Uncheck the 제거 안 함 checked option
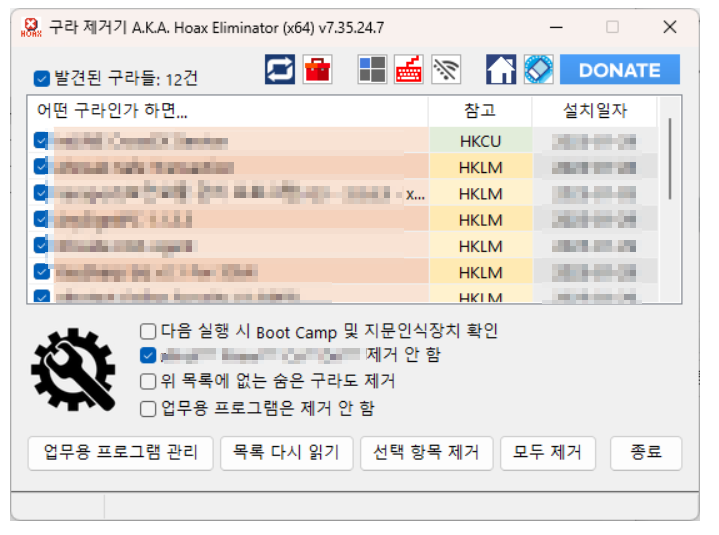Screen dimensions: 719x535 coord(148,355)
